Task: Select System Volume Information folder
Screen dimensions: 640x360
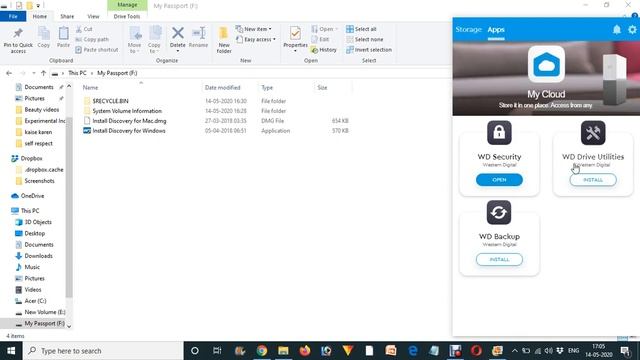Action: click(127, 111)
